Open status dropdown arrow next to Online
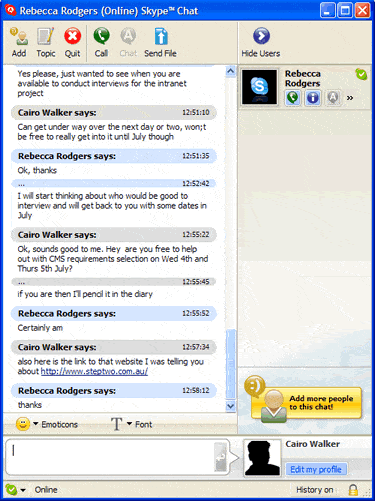375x501 pixels. point(23,490)
